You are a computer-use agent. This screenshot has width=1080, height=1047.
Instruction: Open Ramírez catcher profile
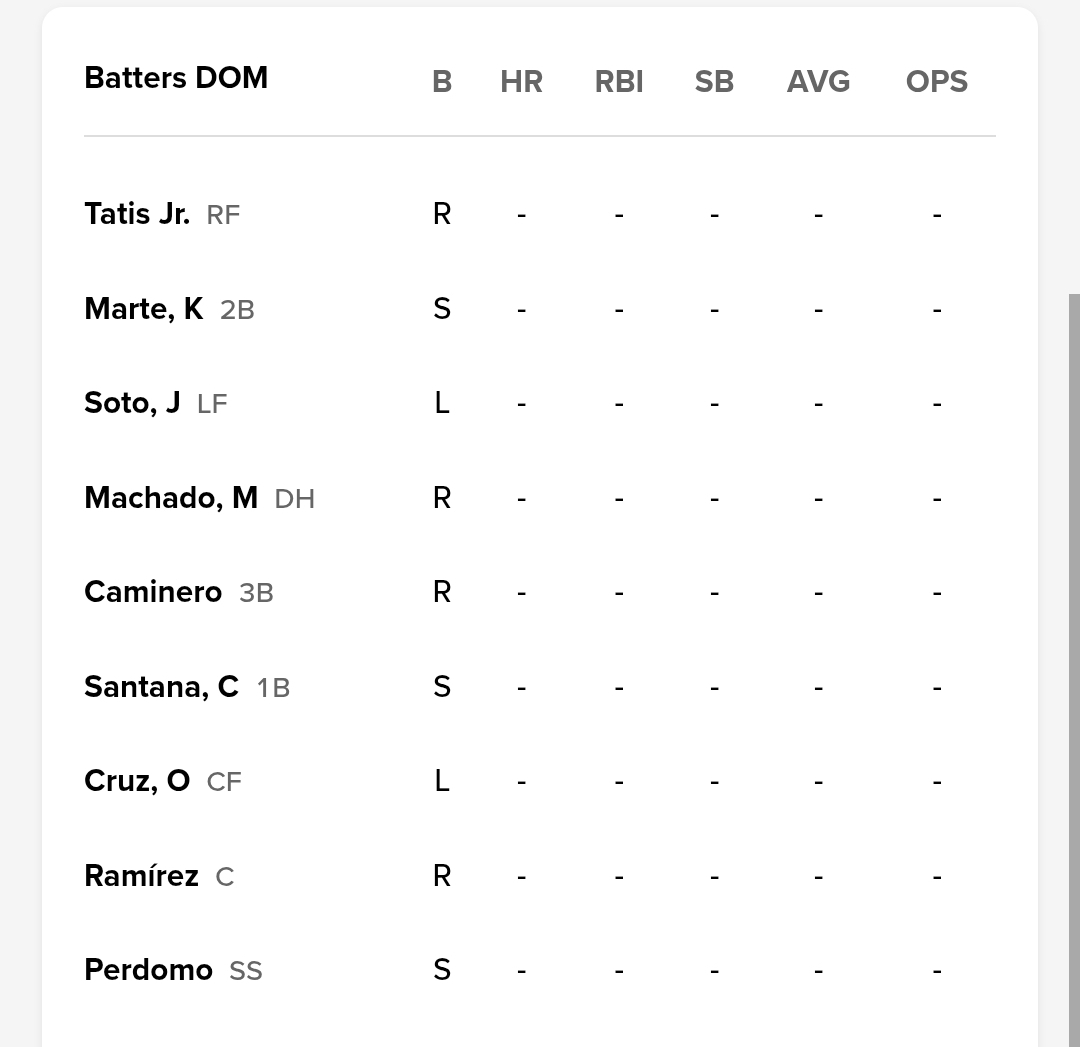(x=141, y=876)
